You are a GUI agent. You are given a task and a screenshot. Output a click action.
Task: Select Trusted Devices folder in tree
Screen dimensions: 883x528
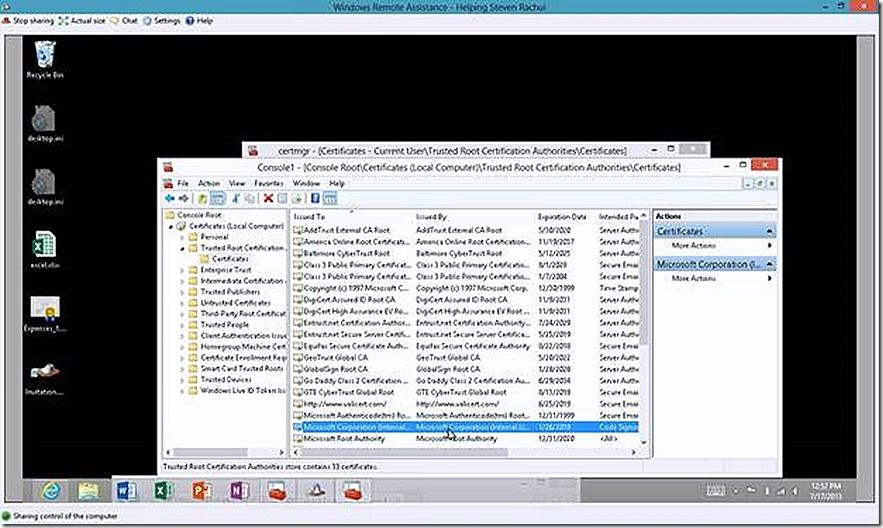pyautogui.click(x=226, y=379)
